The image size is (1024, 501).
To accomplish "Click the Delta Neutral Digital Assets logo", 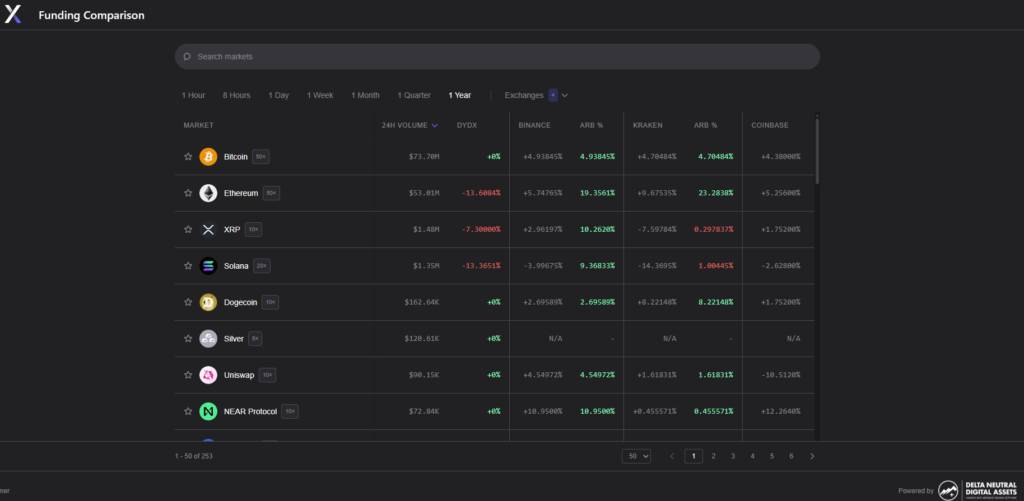I will point(978,491).
